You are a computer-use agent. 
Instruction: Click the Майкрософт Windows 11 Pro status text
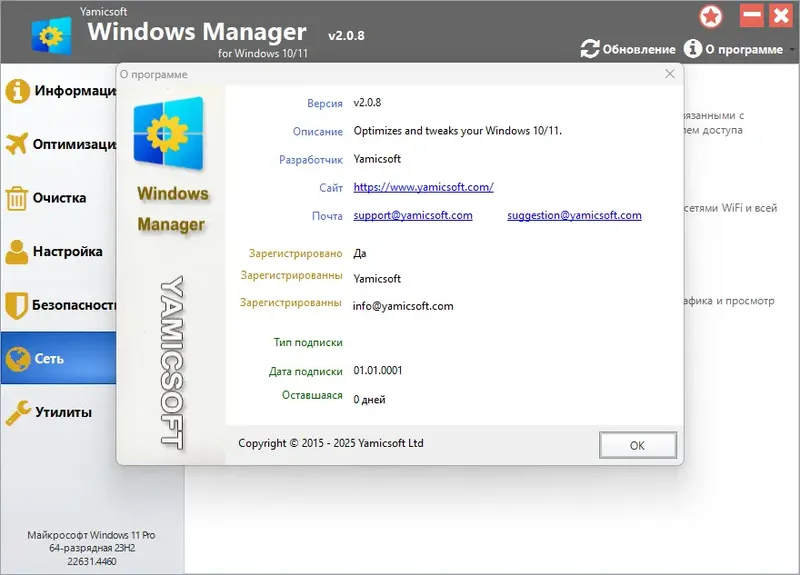click(x=91, y=535)
